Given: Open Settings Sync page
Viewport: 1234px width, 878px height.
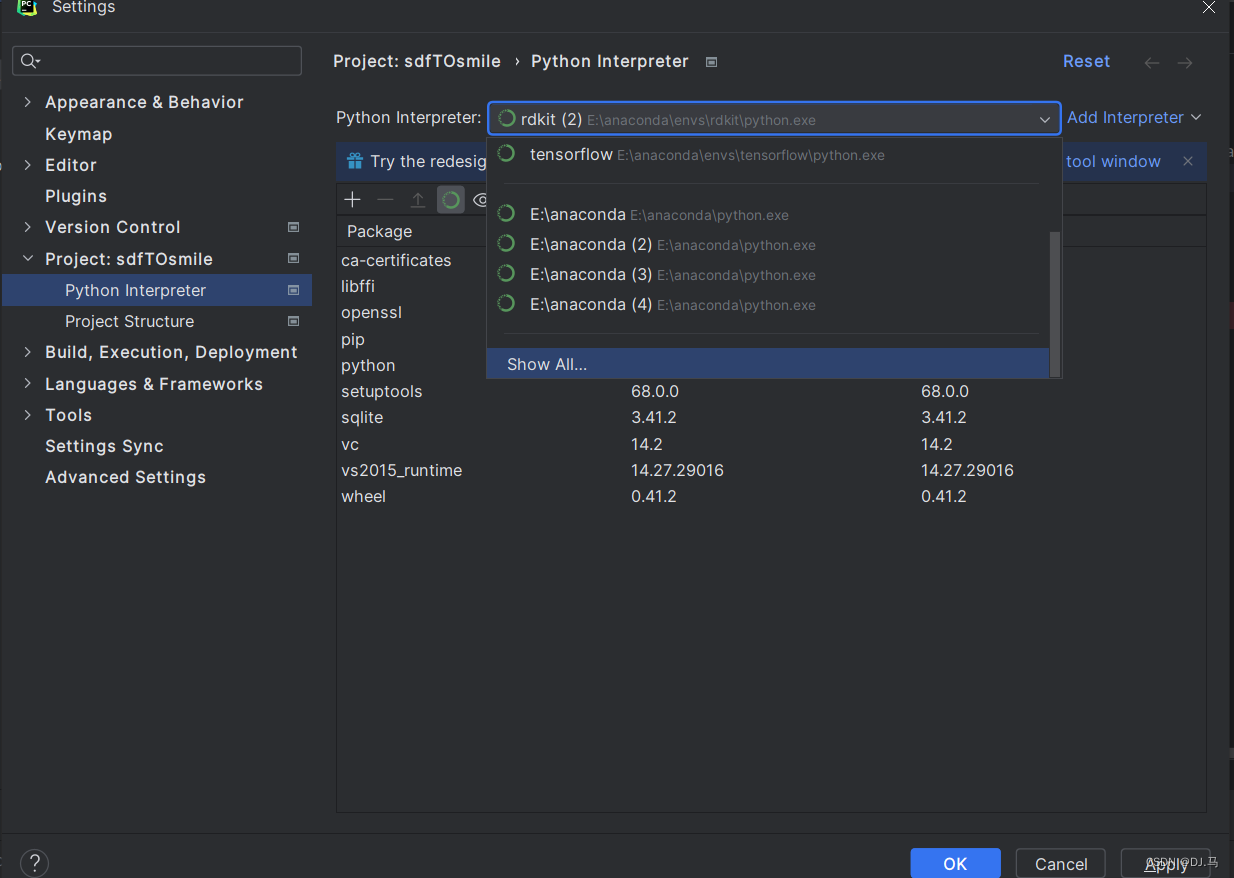Looking at the screenshot, I should click(x=104, y=446).
